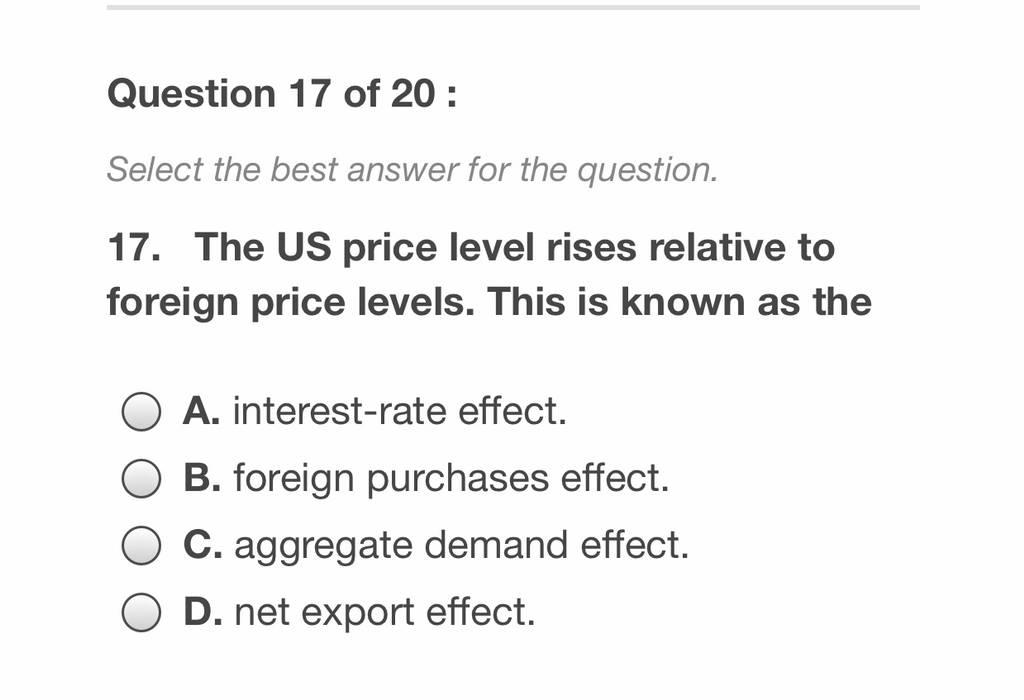
Task: Pick the radio button for answer D
Action: pos(141,612)
